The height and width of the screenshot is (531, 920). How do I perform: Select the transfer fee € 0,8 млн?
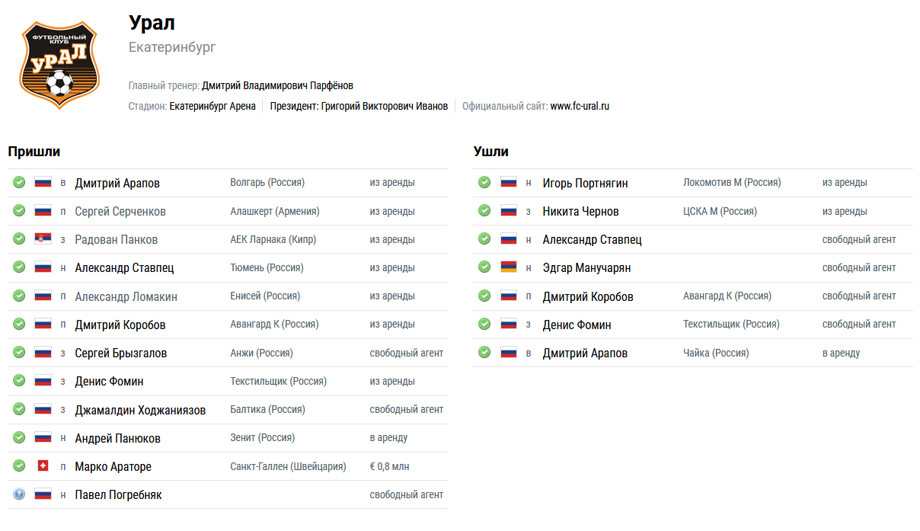(x=390, y=466)
